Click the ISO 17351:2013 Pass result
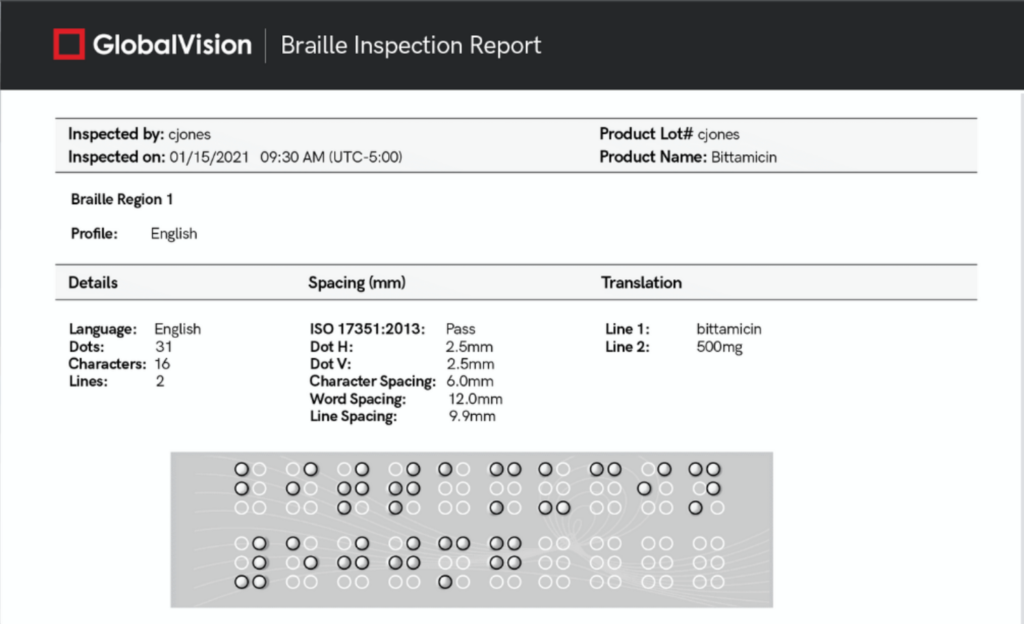The image size is (1024, 624). click(462, 329)
